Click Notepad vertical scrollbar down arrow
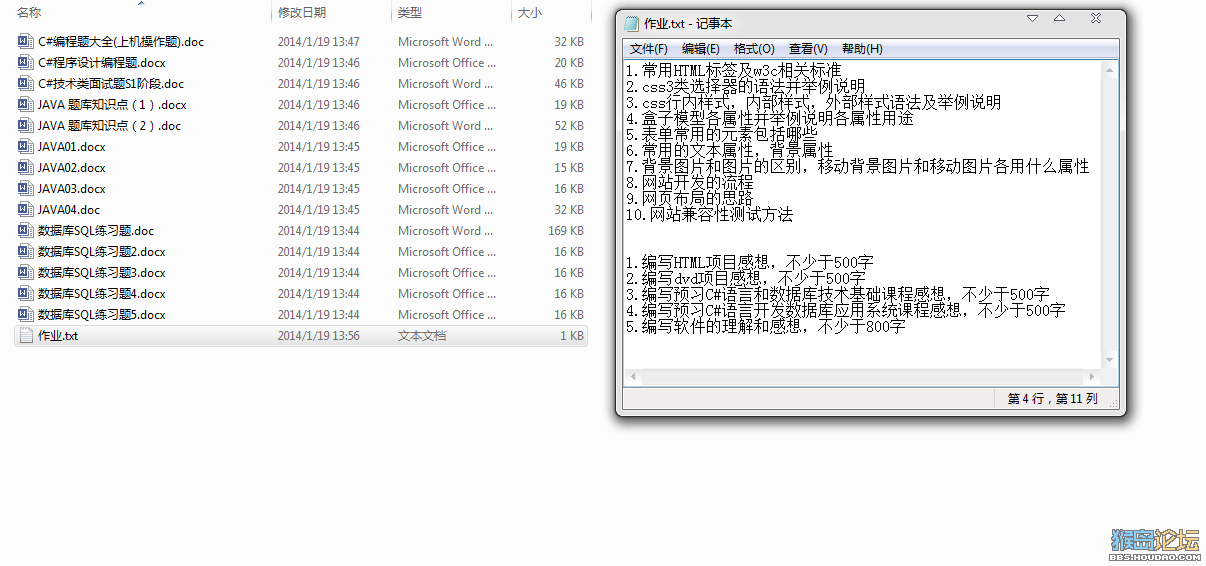 click(x=1110, y=362)
